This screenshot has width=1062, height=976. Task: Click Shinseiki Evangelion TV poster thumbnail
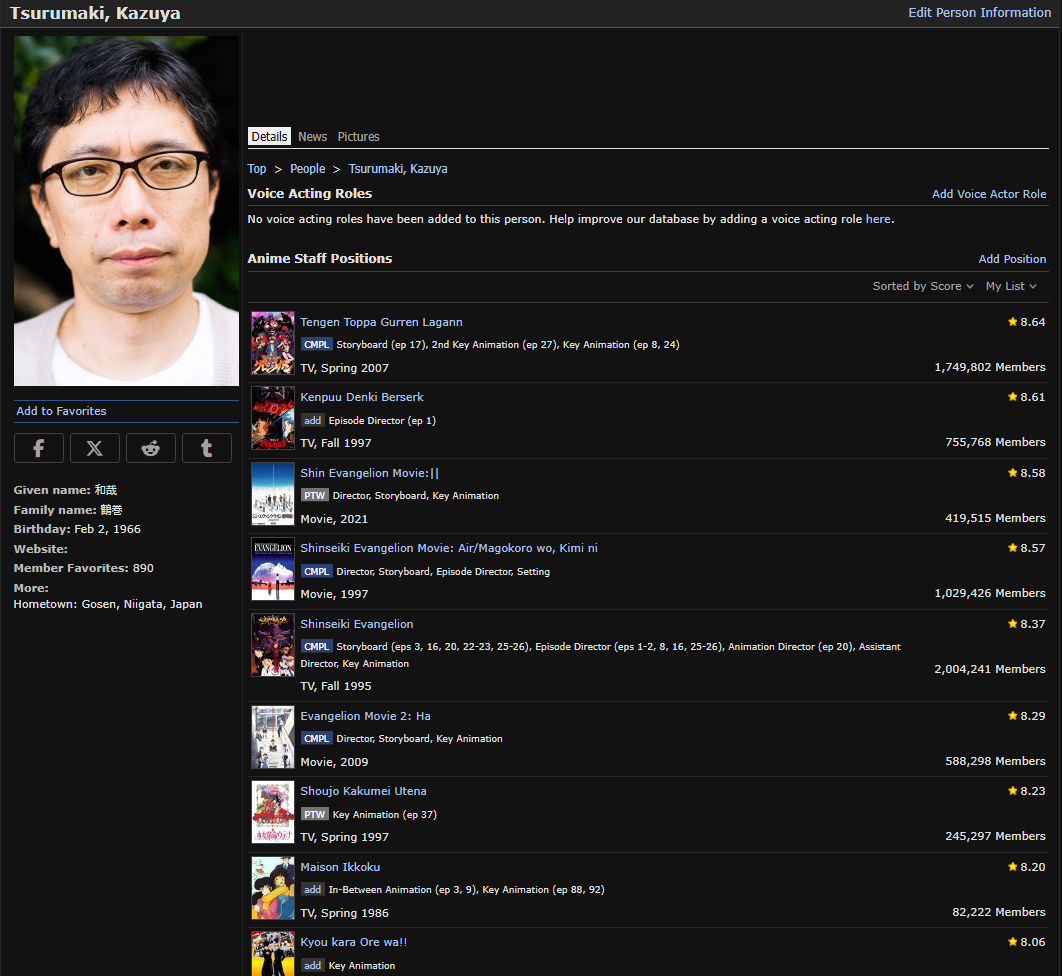(x=273, y=645)
